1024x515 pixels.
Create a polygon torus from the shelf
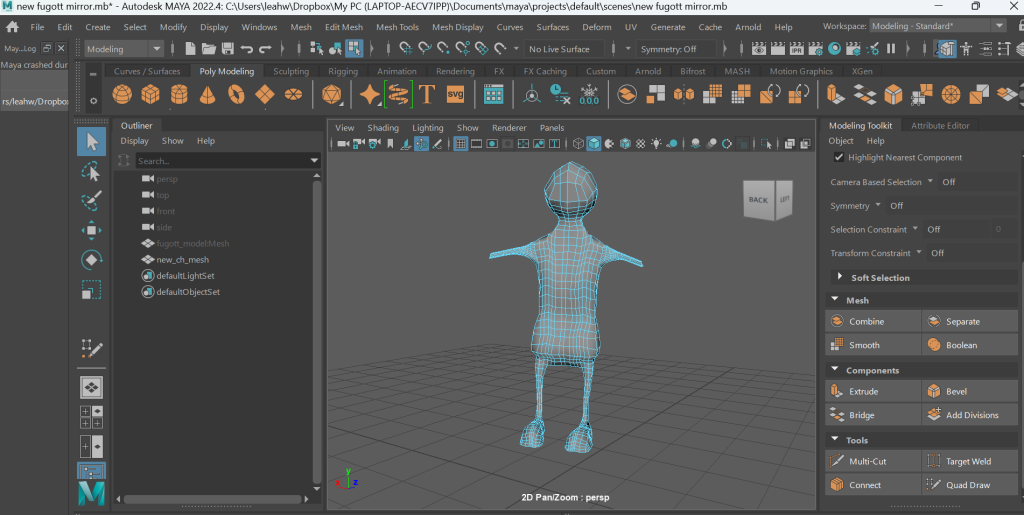coord(236,95)
